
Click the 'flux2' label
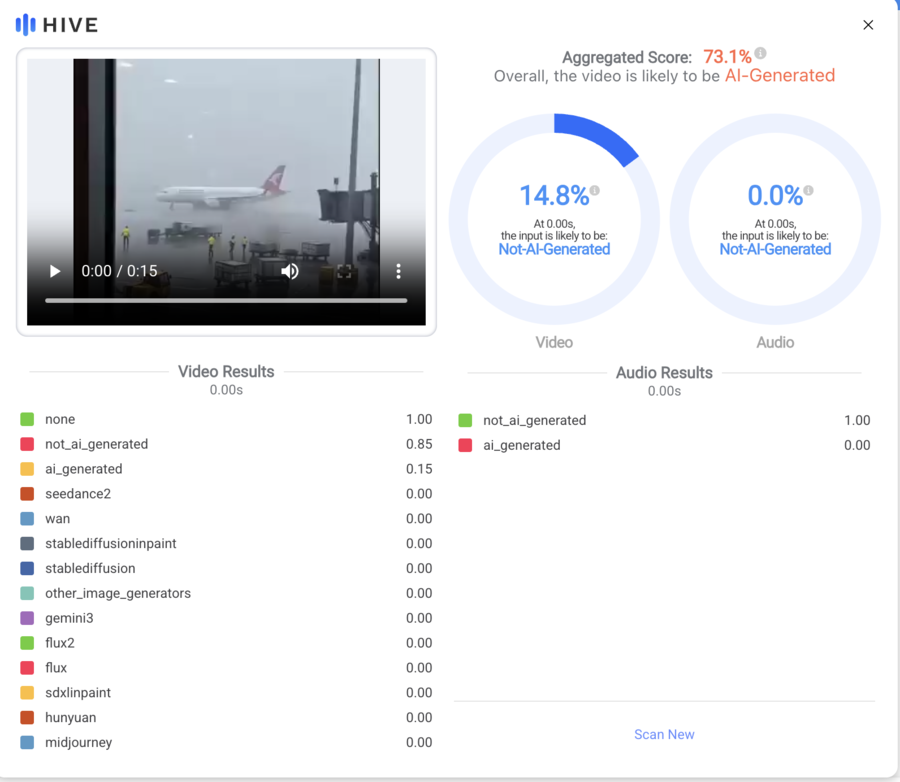point(60,643)
